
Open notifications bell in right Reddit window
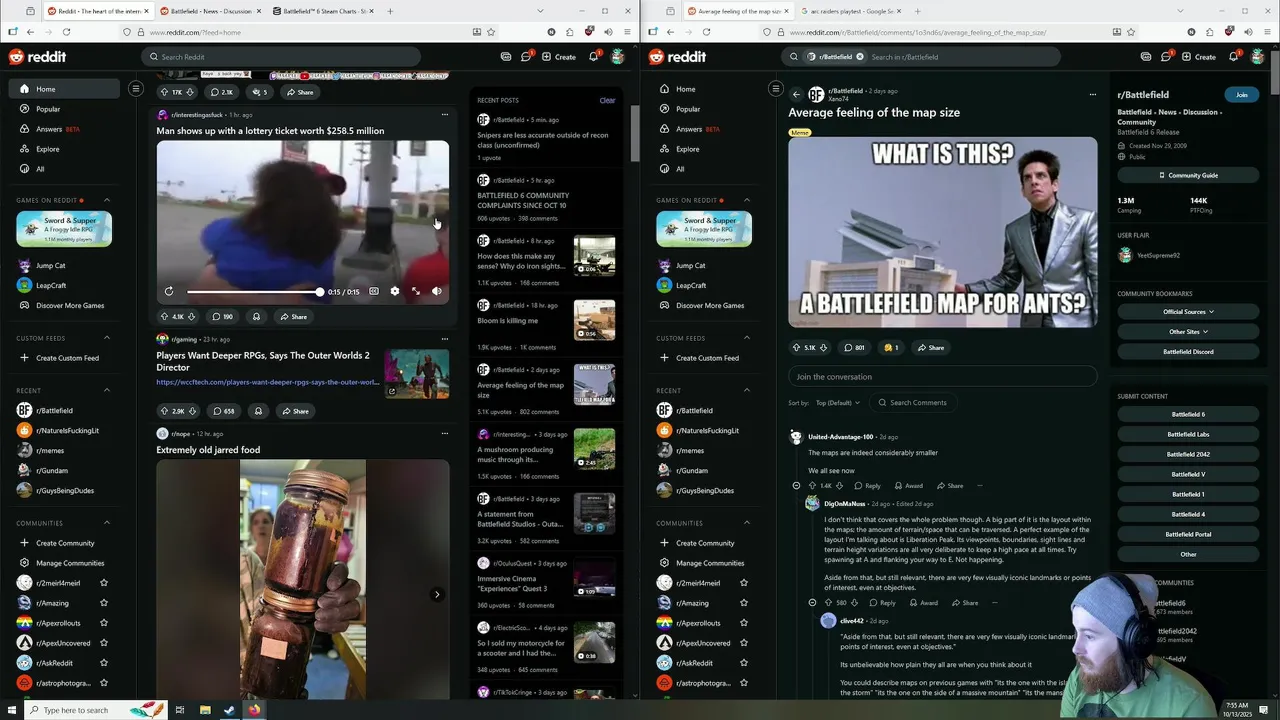(1233, 57)
